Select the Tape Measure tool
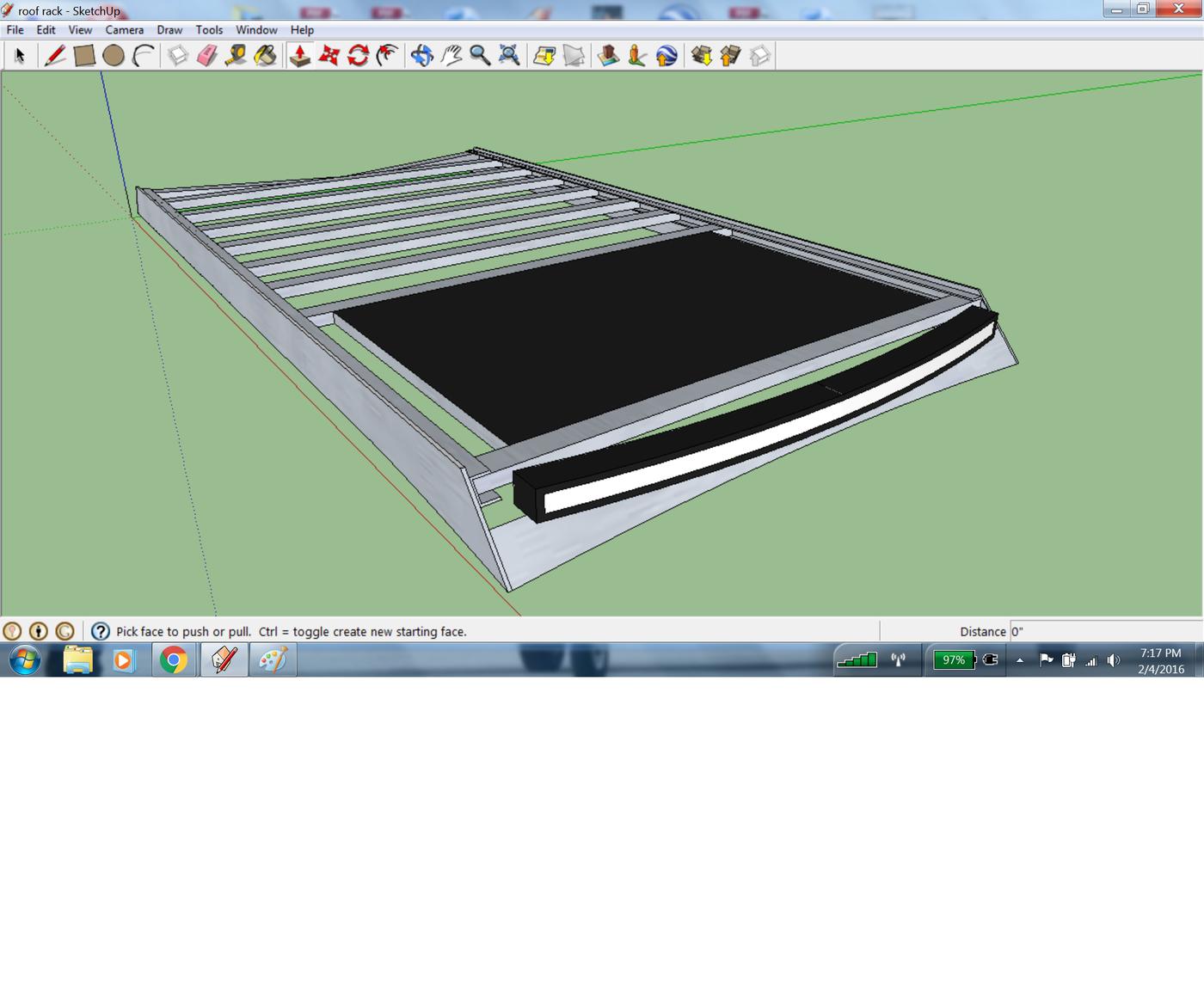Image resolution: width=1204 pixels, height=993 pixels. (236, 56)
